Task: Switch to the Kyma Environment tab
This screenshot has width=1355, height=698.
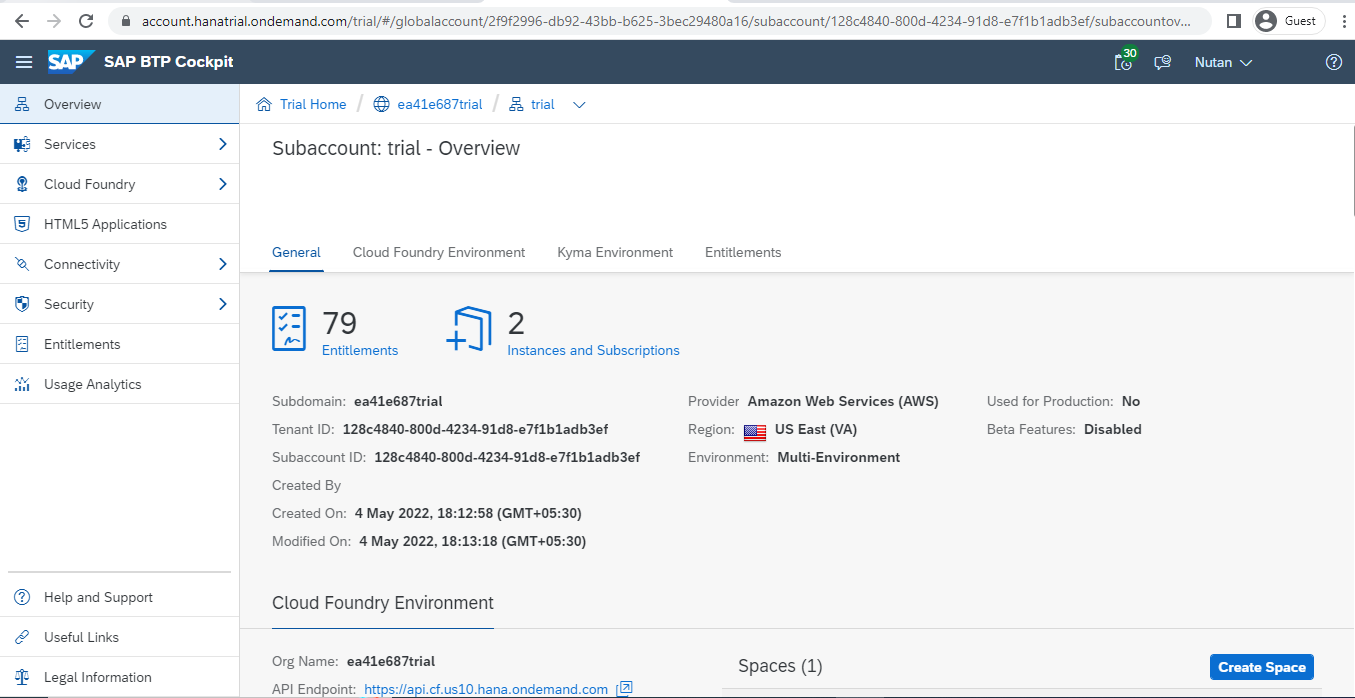Action: tap(615, 252)
